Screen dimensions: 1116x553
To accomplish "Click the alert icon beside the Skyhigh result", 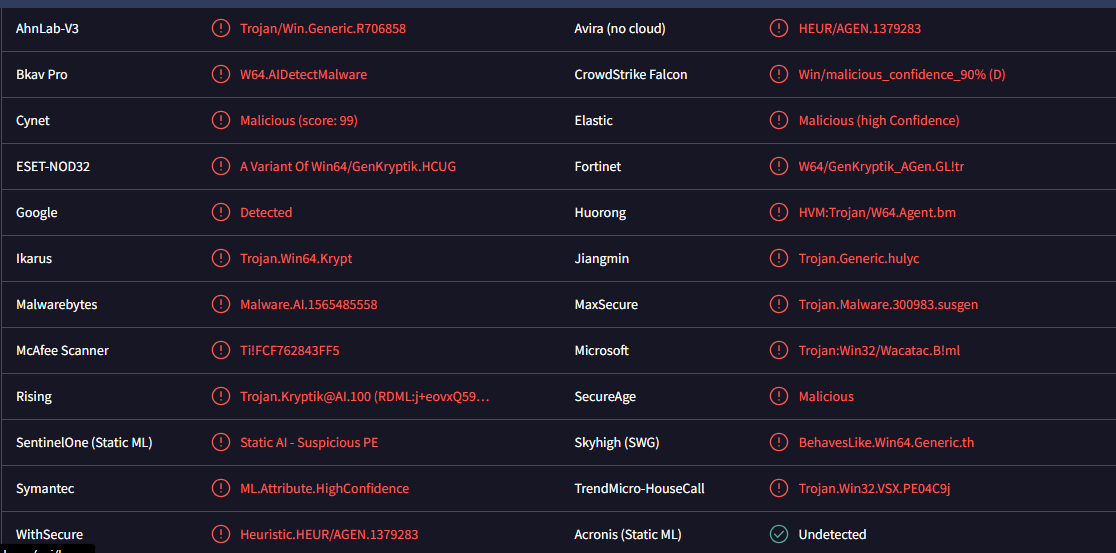I will [779, 443].
